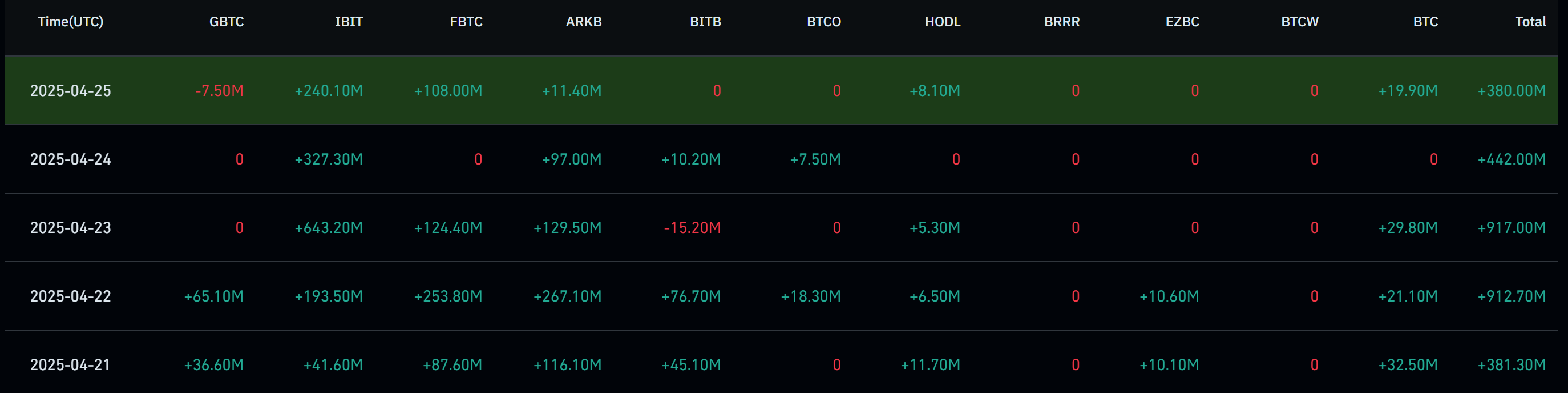Image resolution: width=1568 pixels, height=393 pixels.
Task: Click the Time(UTC) column header
Action: [x=71, y=22]
